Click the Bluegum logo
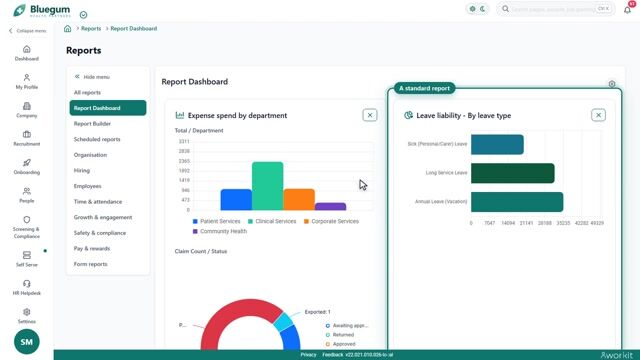The width and height of the screenshot is (640, 360). [x=42, y=10]
